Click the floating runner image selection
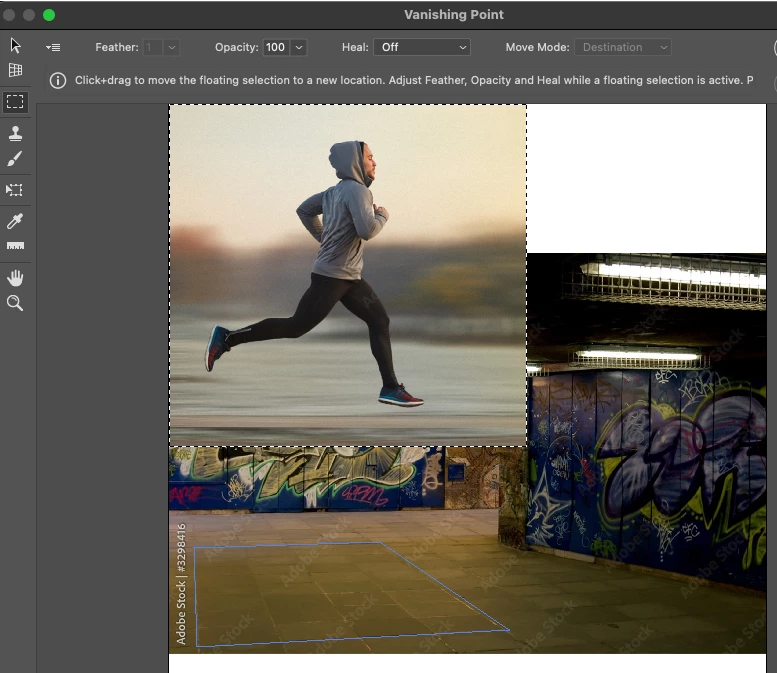 [347, 275]
